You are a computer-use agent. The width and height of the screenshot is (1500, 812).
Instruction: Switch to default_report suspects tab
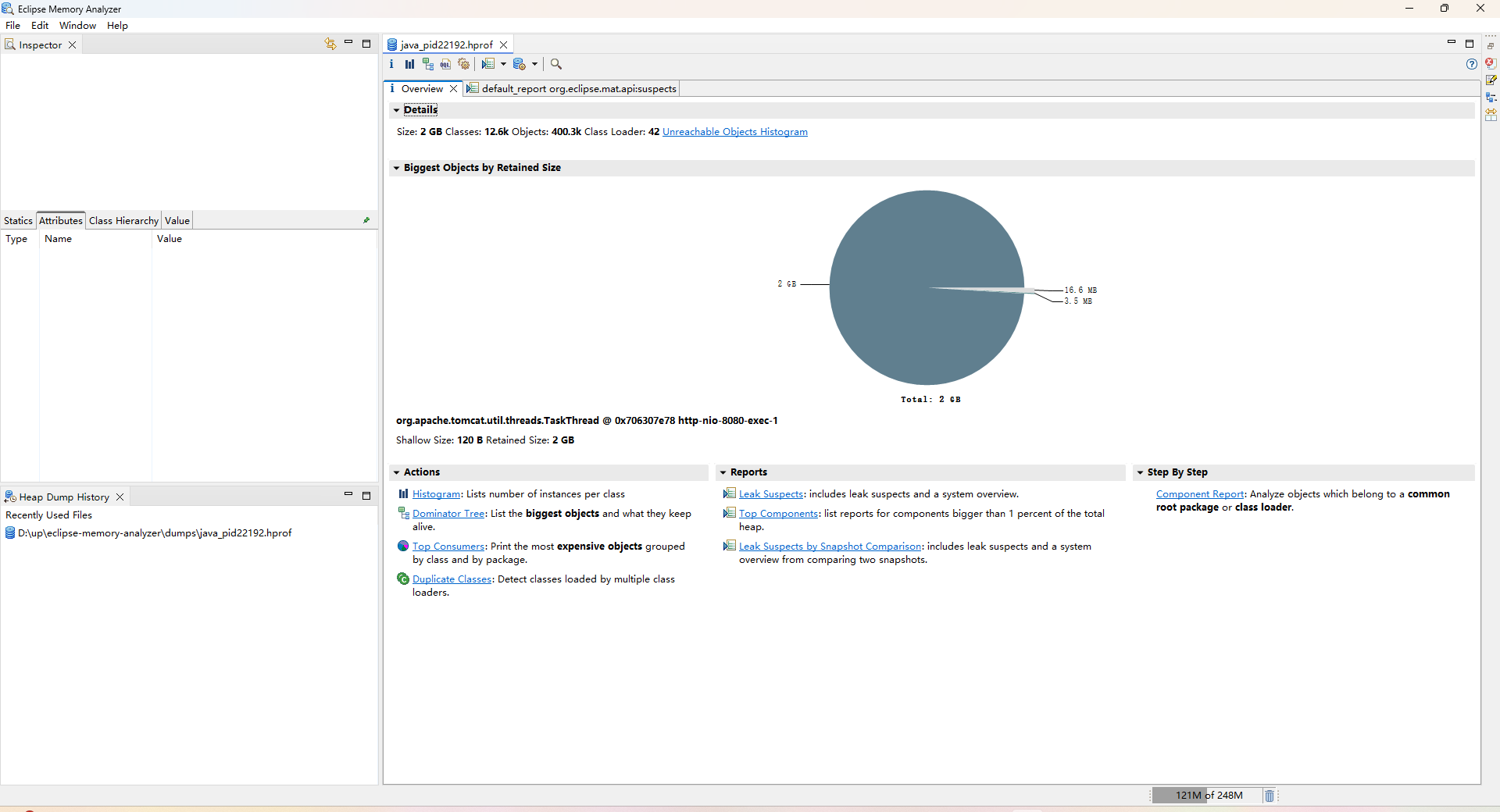(572, 89)
